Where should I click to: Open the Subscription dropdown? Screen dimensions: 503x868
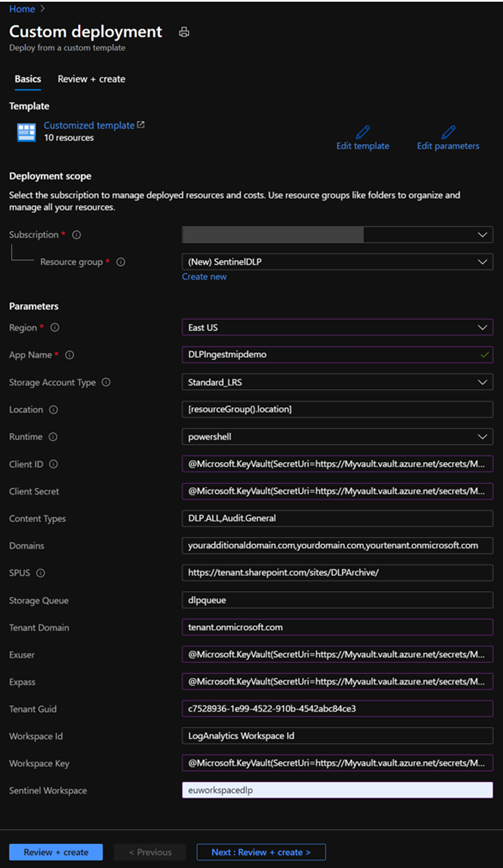pos(337,235)
